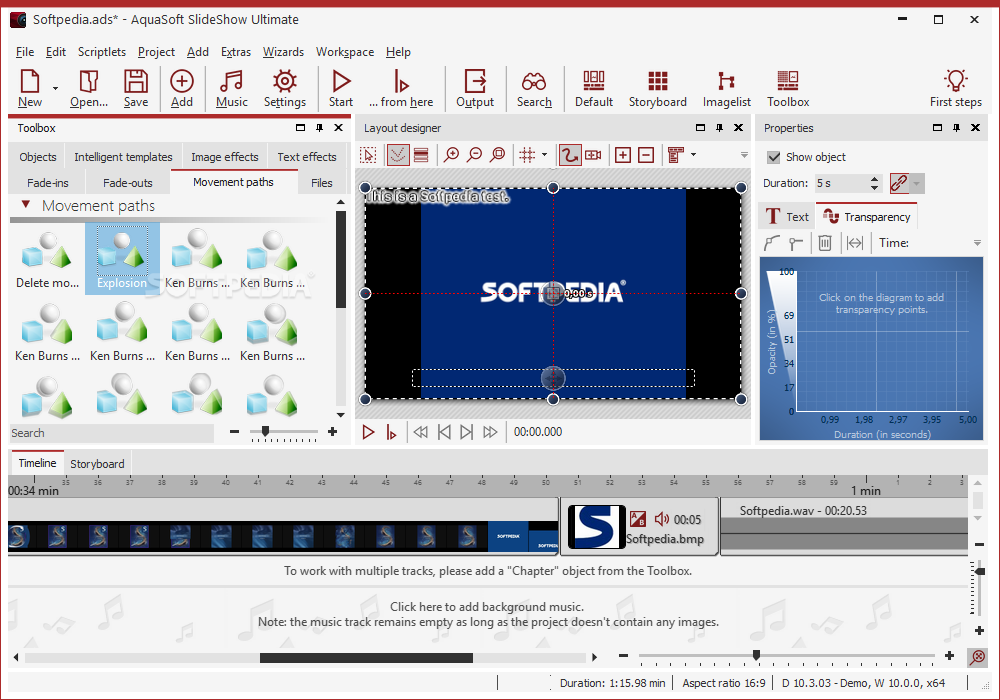
Task: Open dropdown beside duration link icon
Action: pos(916,183)
